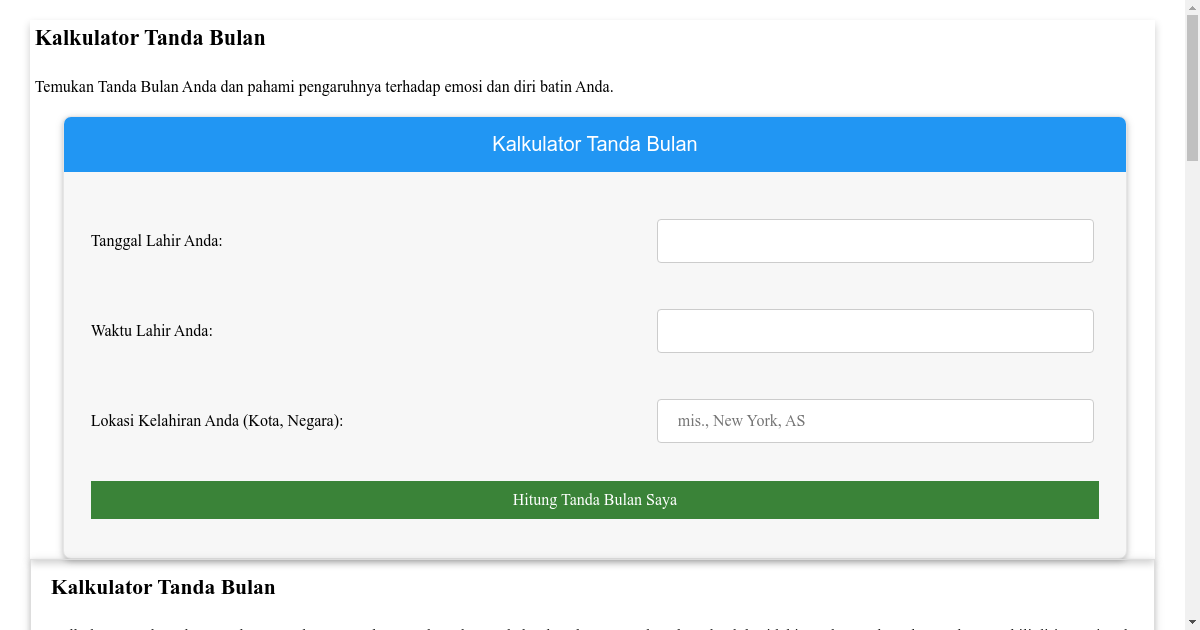Click the scrollbar track below the thumb

tap(1192, 400)
